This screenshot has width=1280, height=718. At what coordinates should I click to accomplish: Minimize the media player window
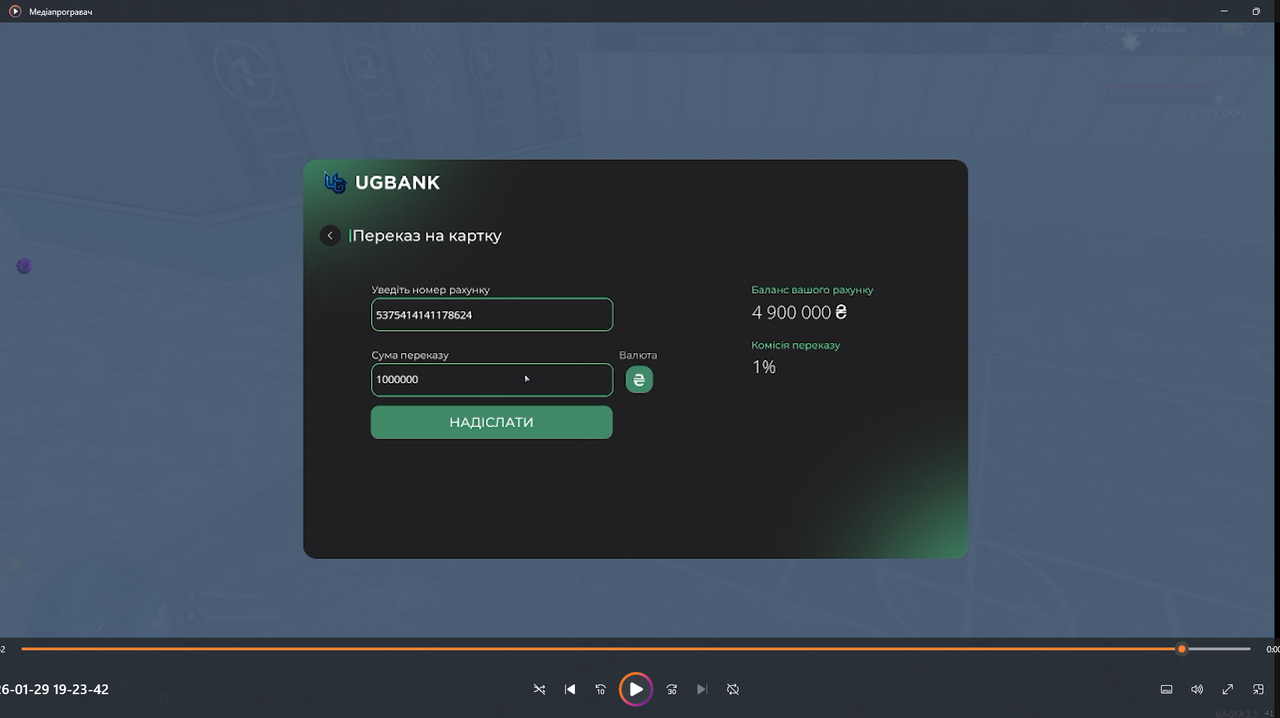[x=1225, y=11]
